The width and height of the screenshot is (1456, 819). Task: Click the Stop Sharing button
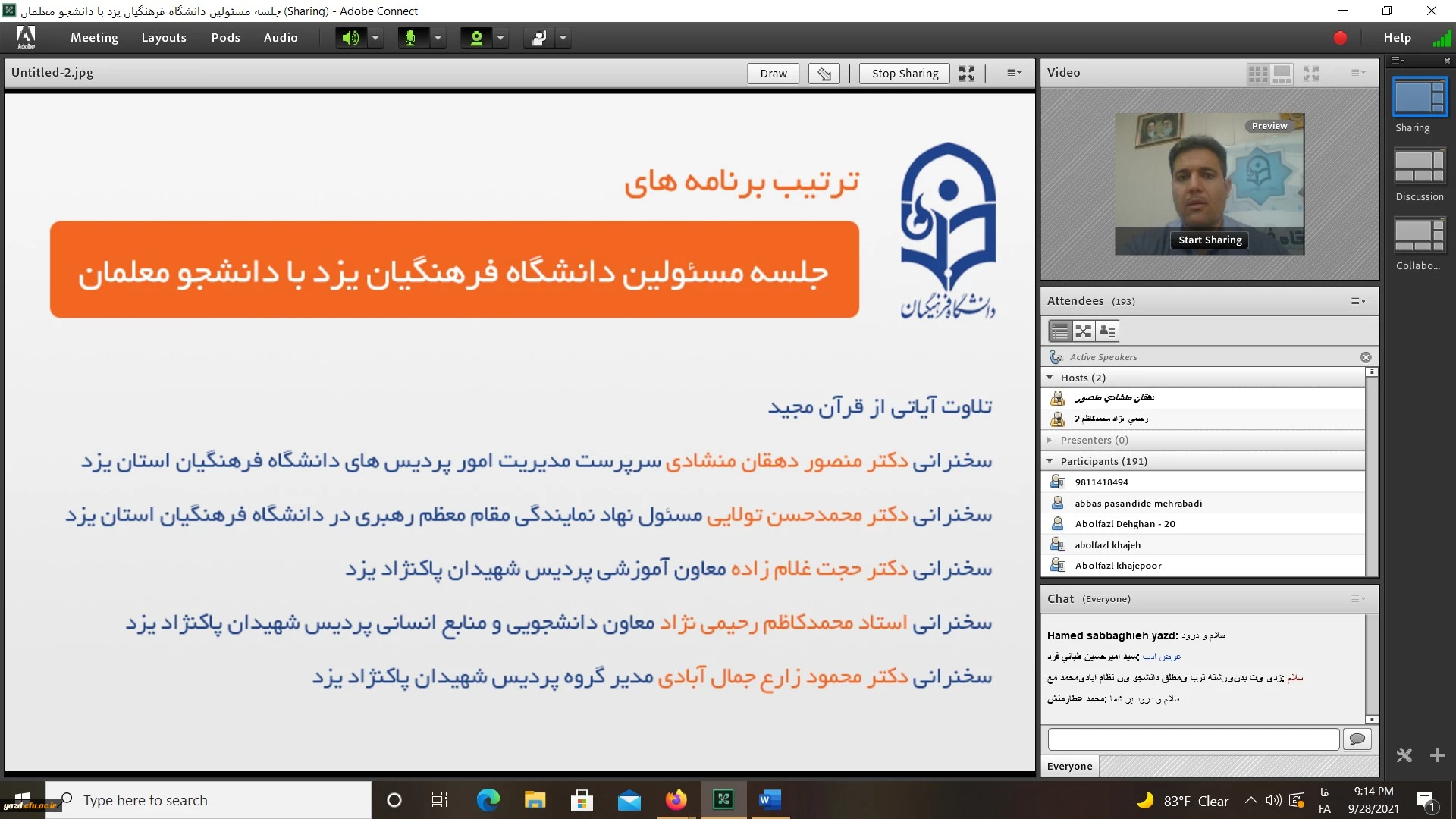tap(905, 74)
